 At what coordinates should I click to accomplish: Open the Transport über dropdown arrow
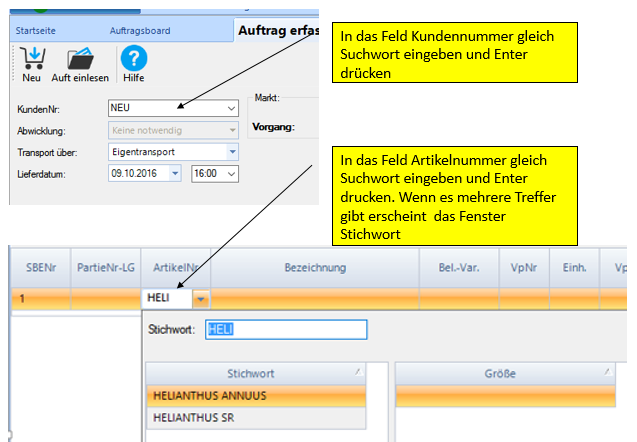pyautogui.click(x=232, y=152)
